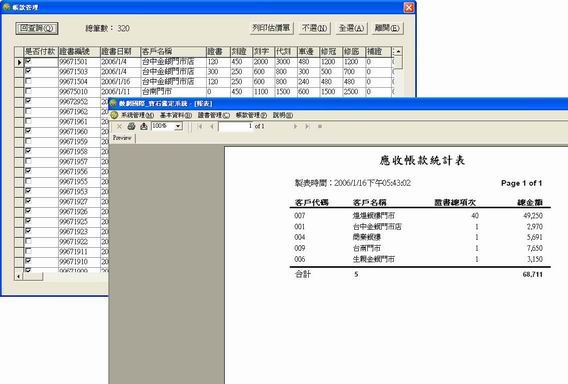
Task: Check paid checkbox for certificate 99671962
Action: (x=29, y=111)
